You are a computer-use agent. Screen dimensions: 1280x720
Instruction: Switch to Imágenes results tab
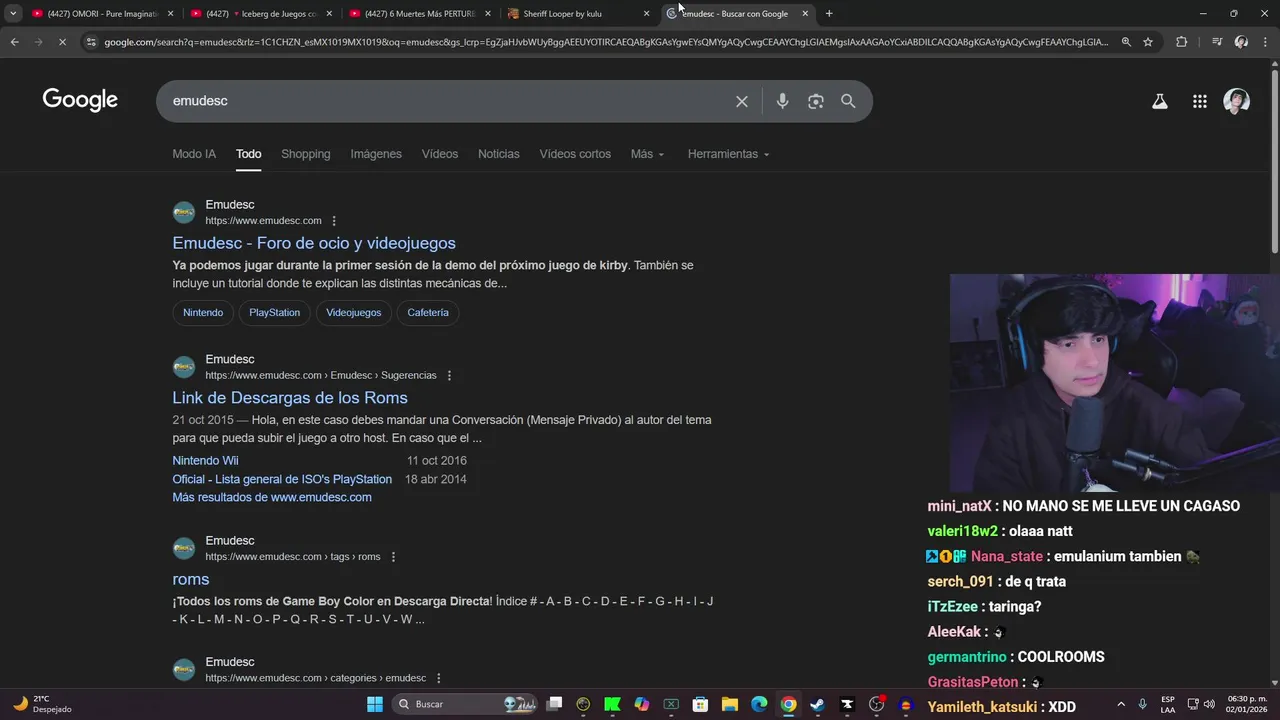(376, 154)
